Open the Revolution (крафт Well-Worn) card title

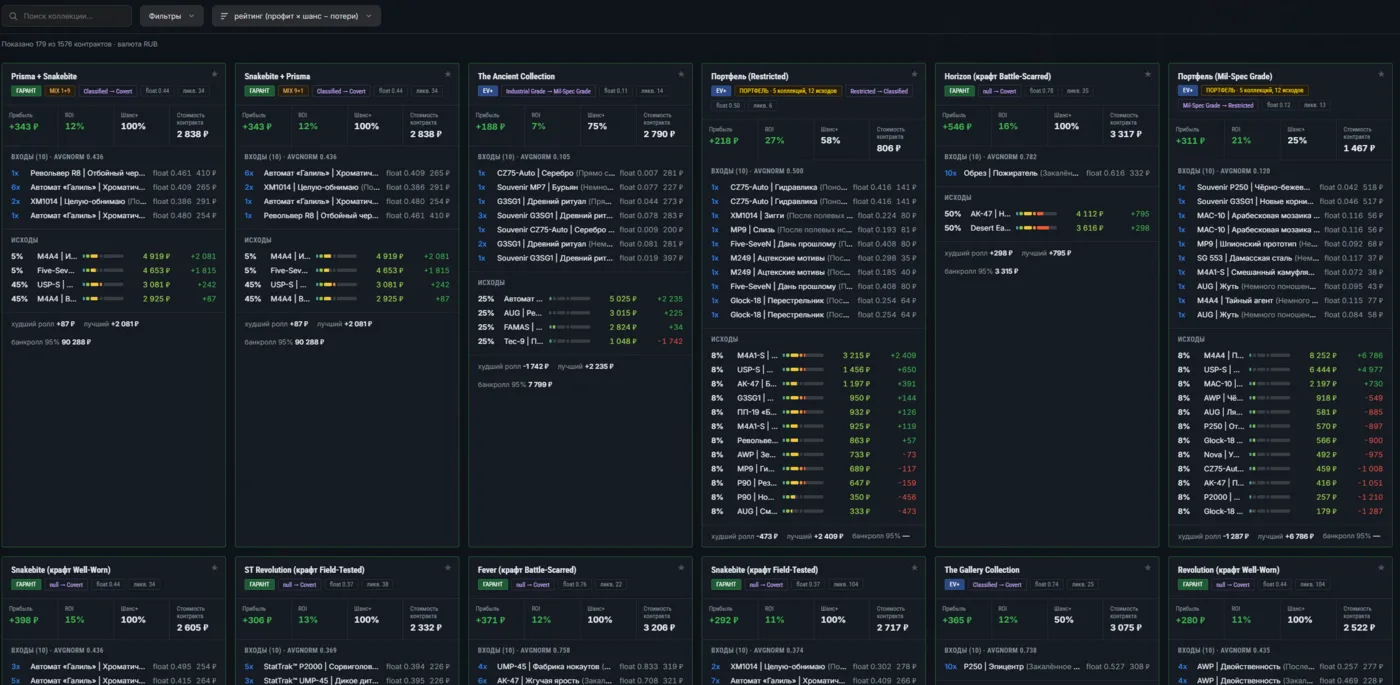[1229, 570]
